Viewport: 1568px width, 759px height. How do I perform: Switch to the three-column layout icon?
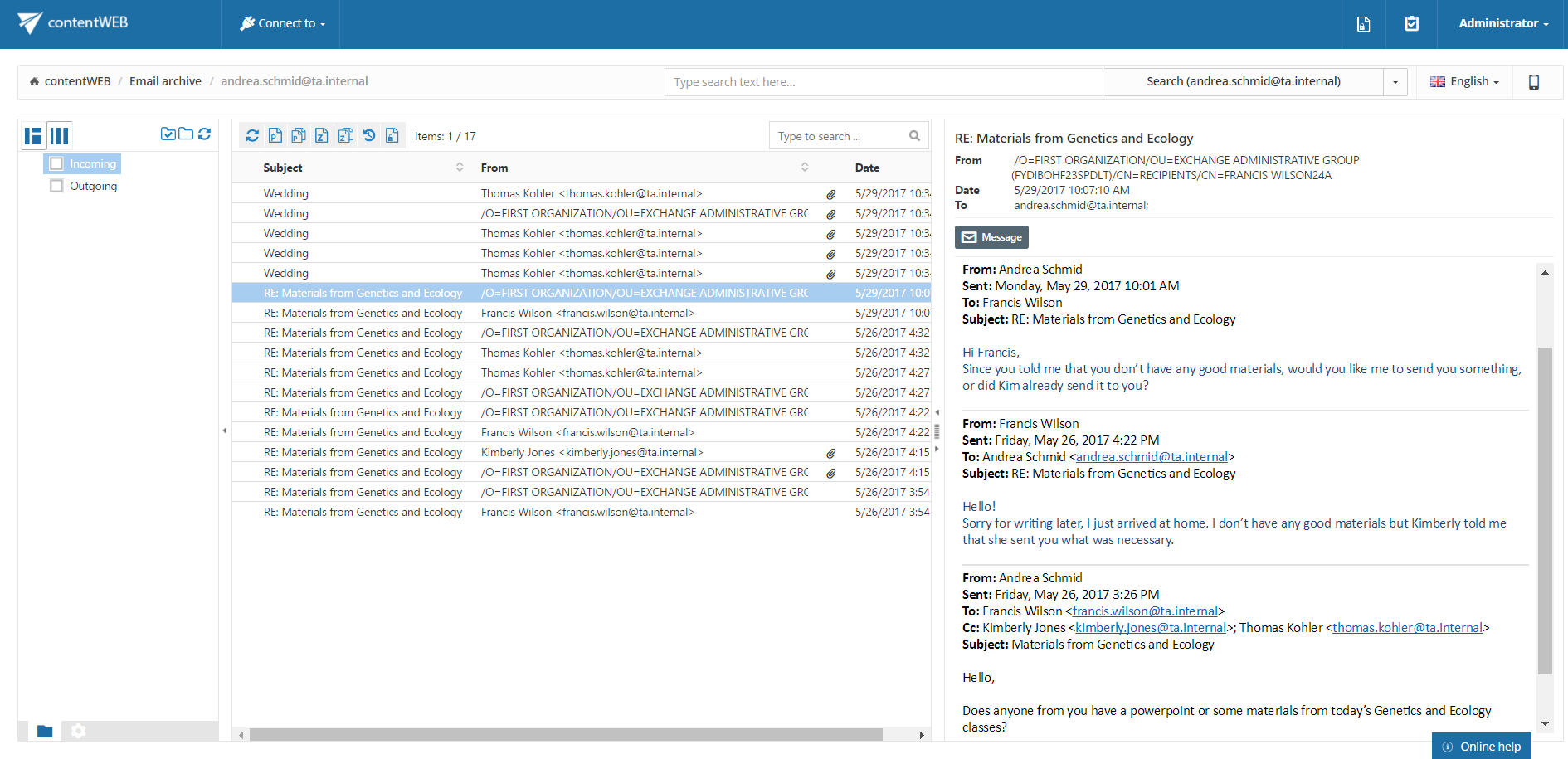tap(60, 136)
